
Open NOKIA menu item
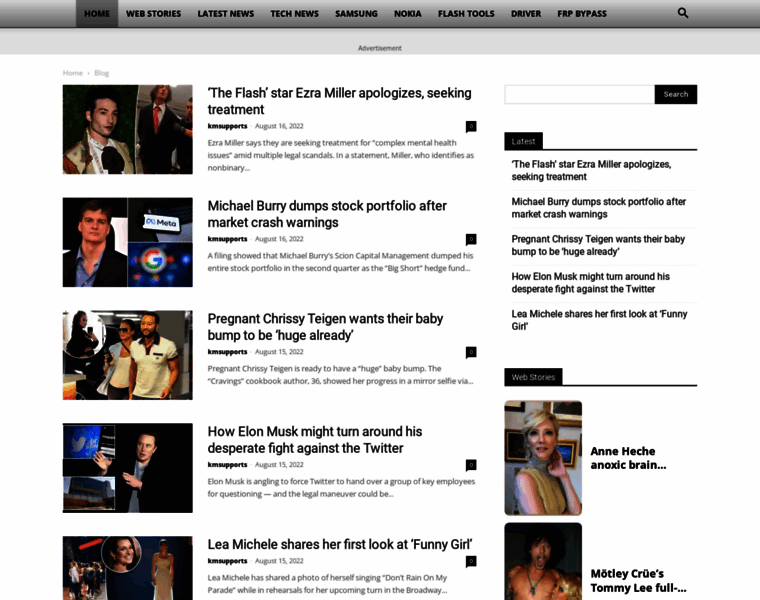click(x=407, y=14)
